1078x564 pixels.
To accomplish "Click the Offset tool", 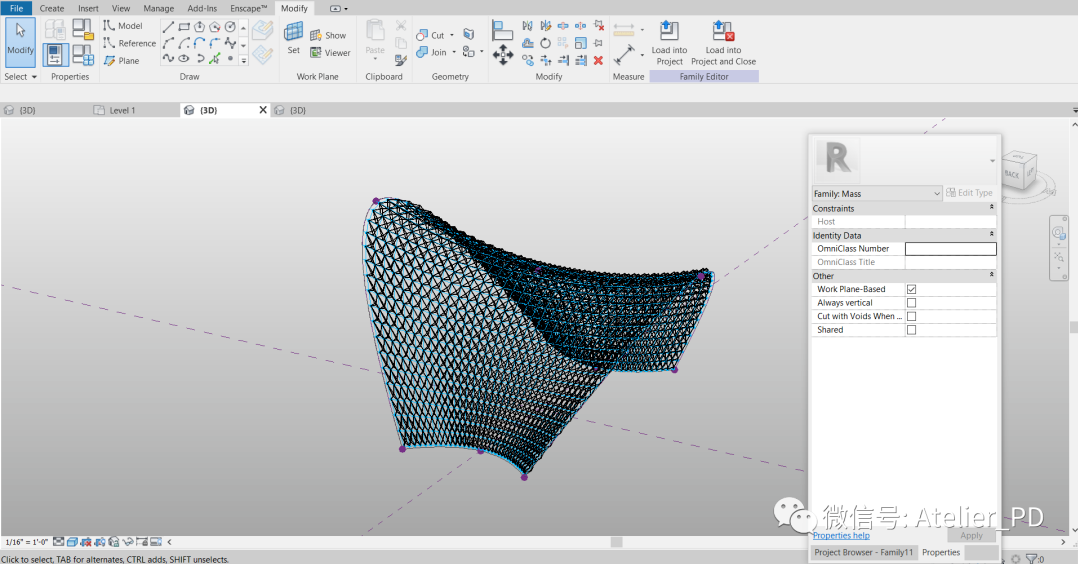I will (x=527, y=43).
